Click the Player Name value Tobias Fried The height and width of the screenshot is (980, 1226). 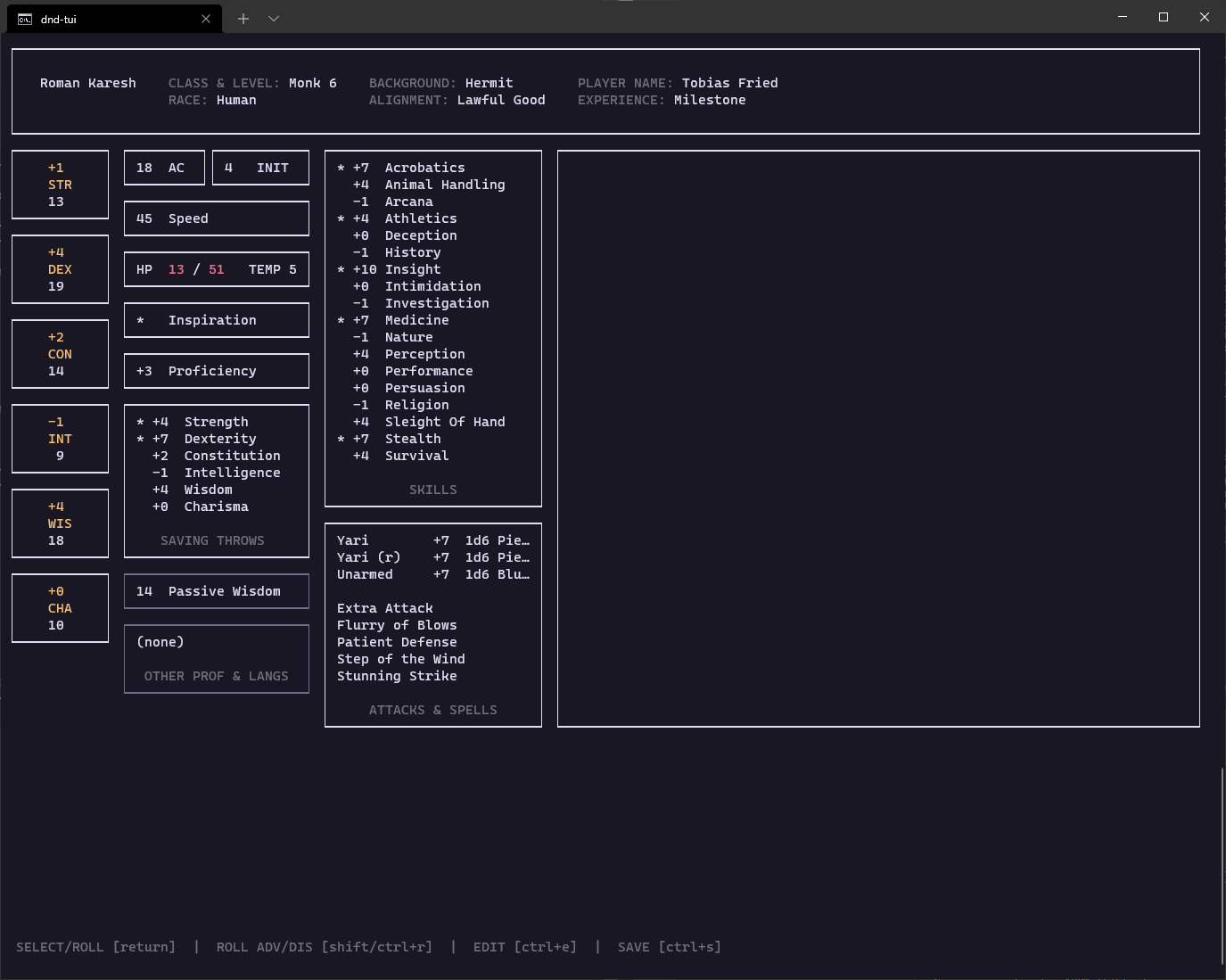click(730, 83)
